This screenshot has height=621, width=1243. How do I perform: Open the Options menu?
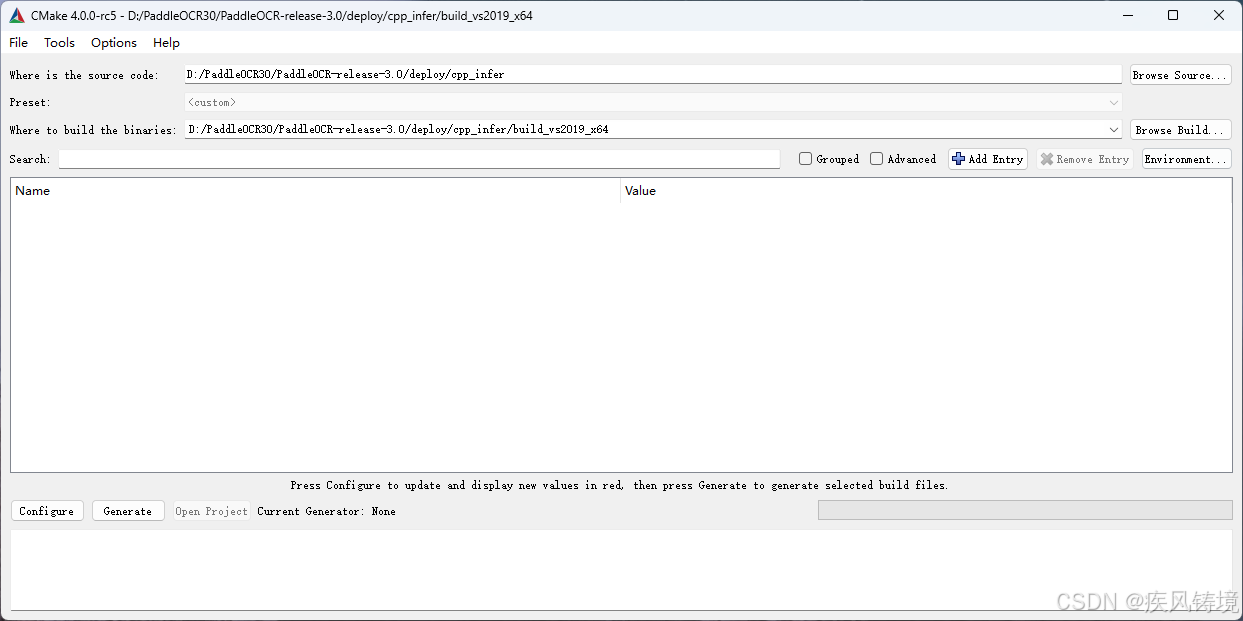click(114, 42)
